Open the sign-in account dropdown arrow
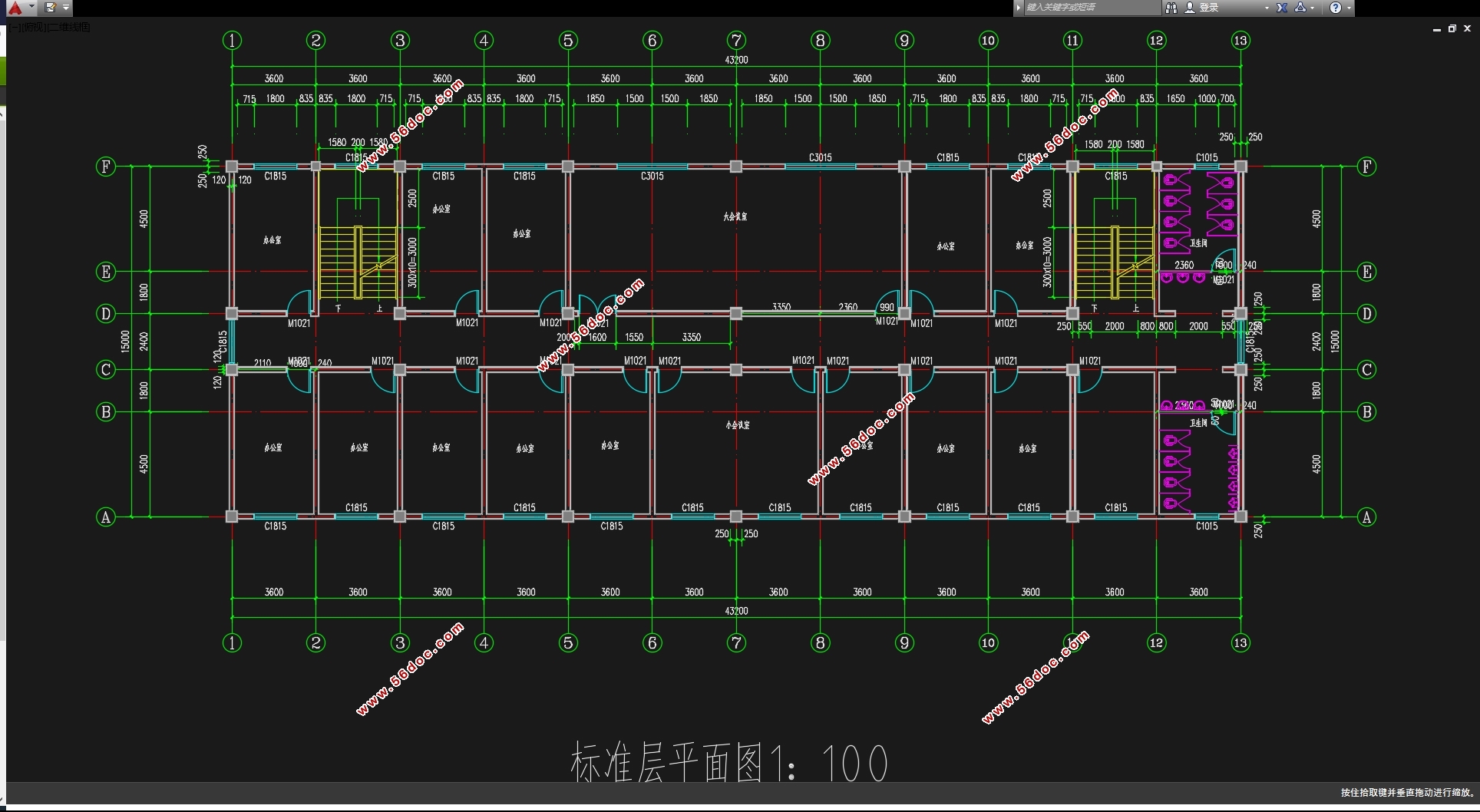The height and width of the screenshot is (812, 1480). coord(1267,8)
